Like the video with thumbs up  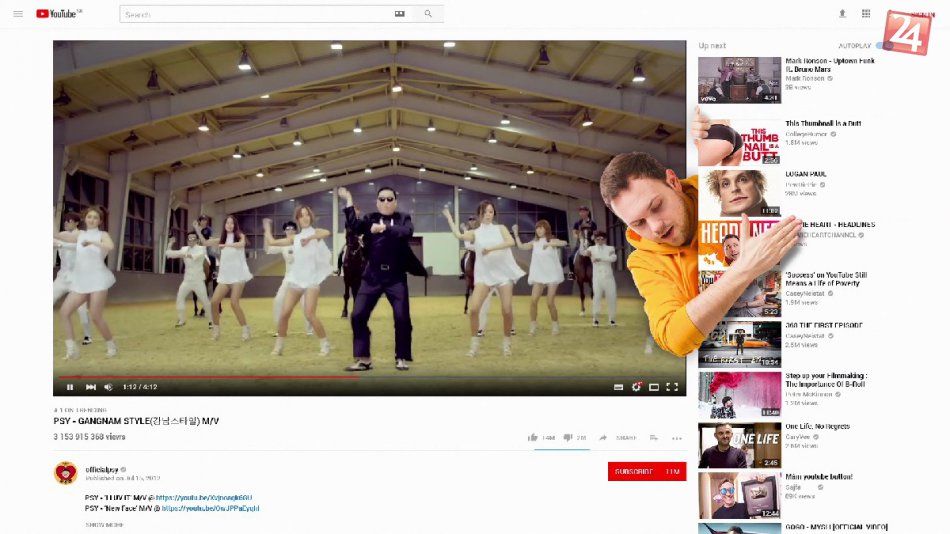coord(533,438)
